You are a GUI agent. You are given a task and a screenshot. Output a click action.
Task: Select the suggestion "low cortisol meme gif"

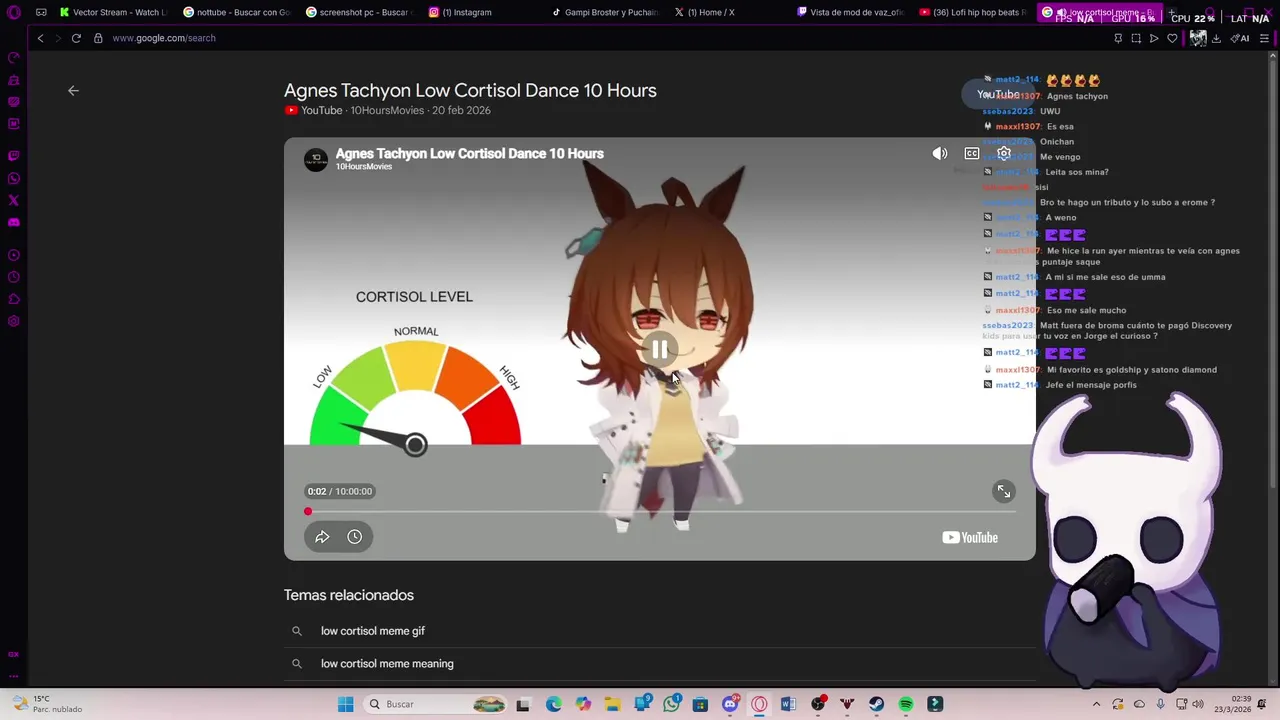tap(372, 631)
